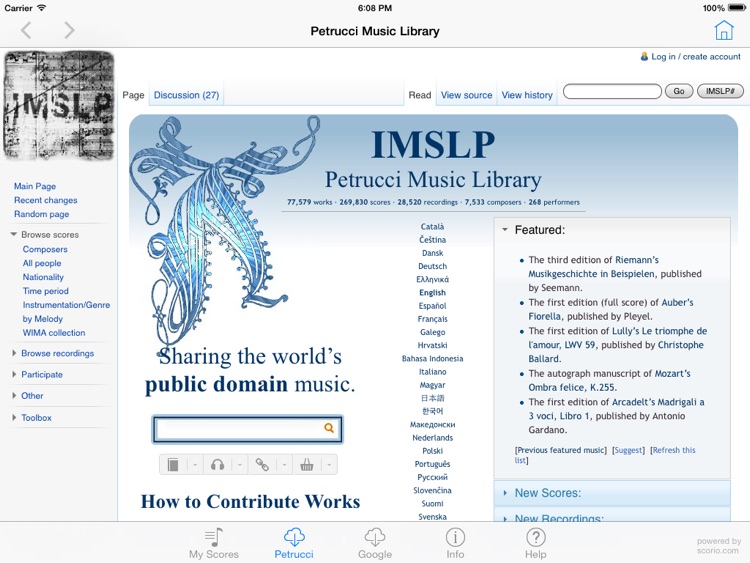Select the Deutsch language link

click(432, 266)
